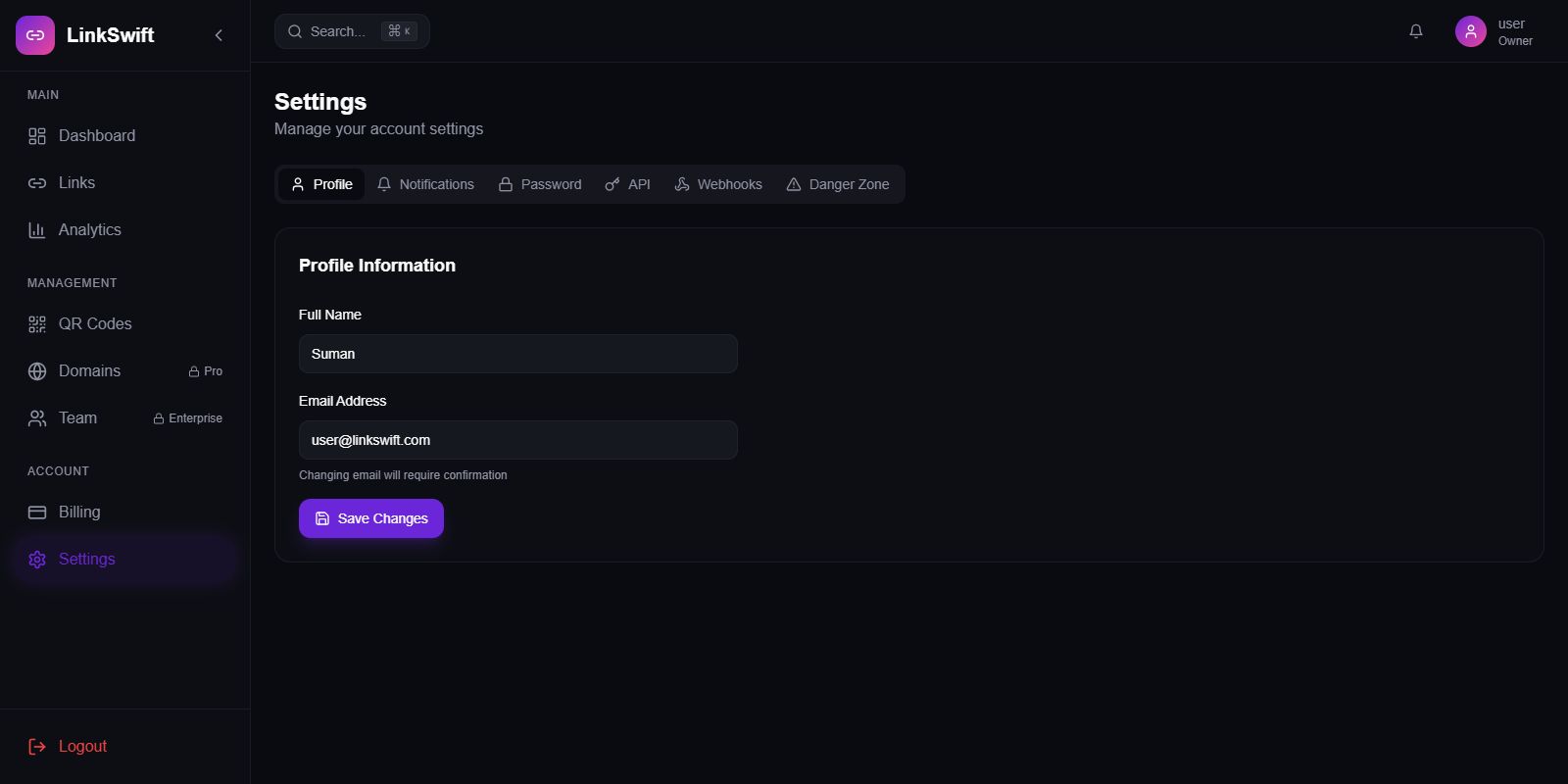This screenshot has width=1568, height=784.
Task: Open the API tab
Action: click(628, 184)
